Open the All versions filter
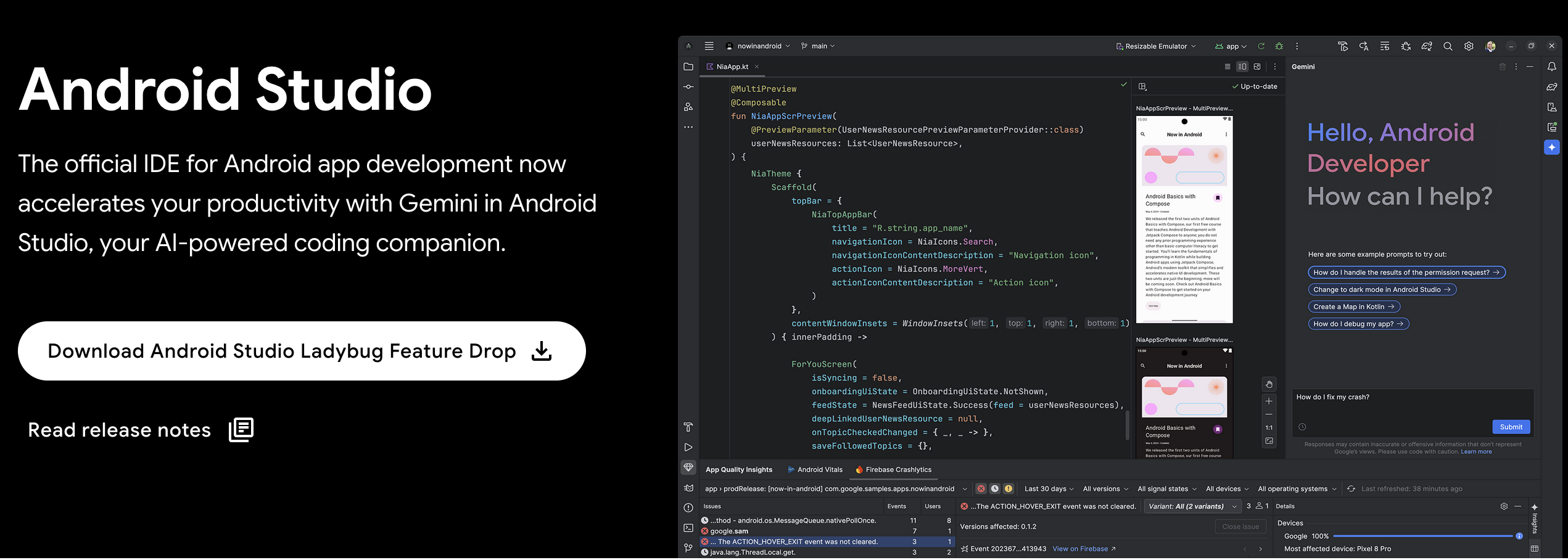1568x560 pixels. tap(1106, 489)
